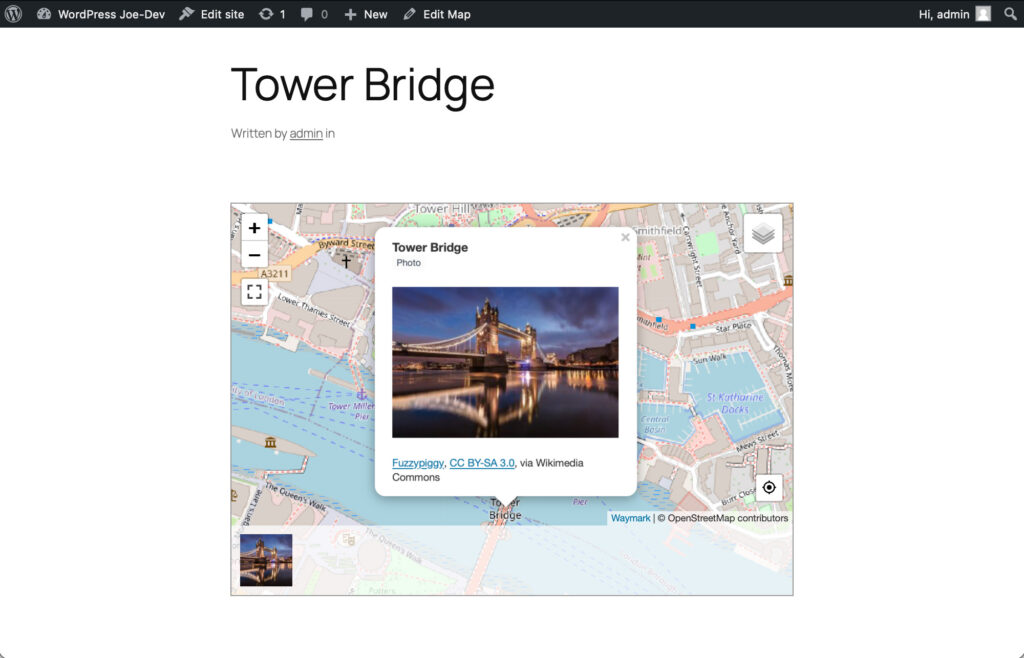Click the search magnifier icon
This screenshot has width=1024, height=658.
1011,14
